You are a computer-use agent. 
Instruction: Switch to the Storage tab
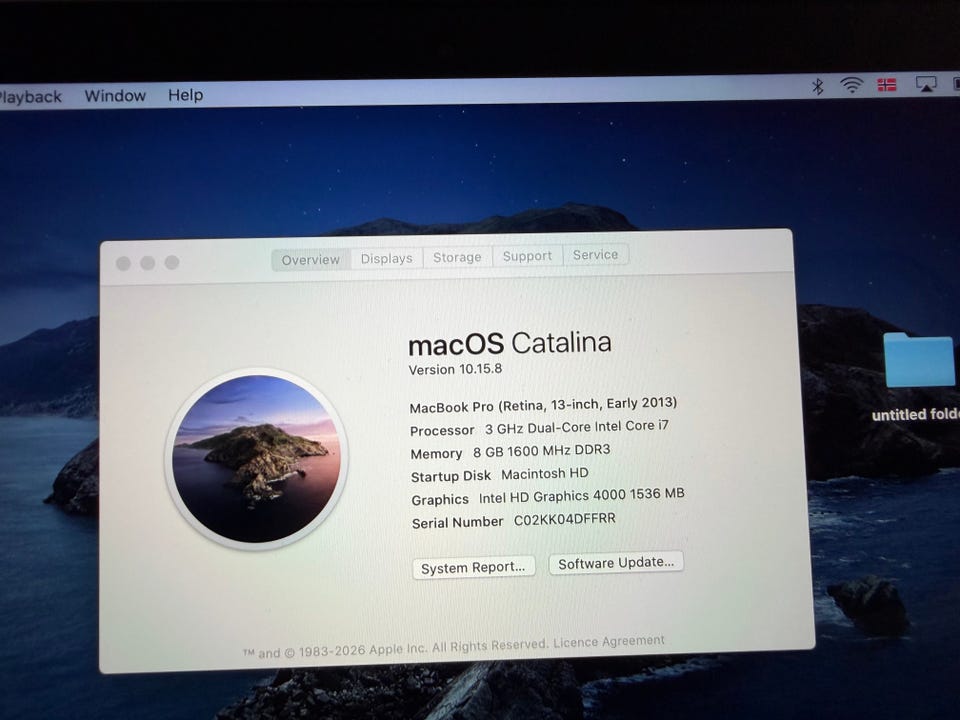(457, 257)
